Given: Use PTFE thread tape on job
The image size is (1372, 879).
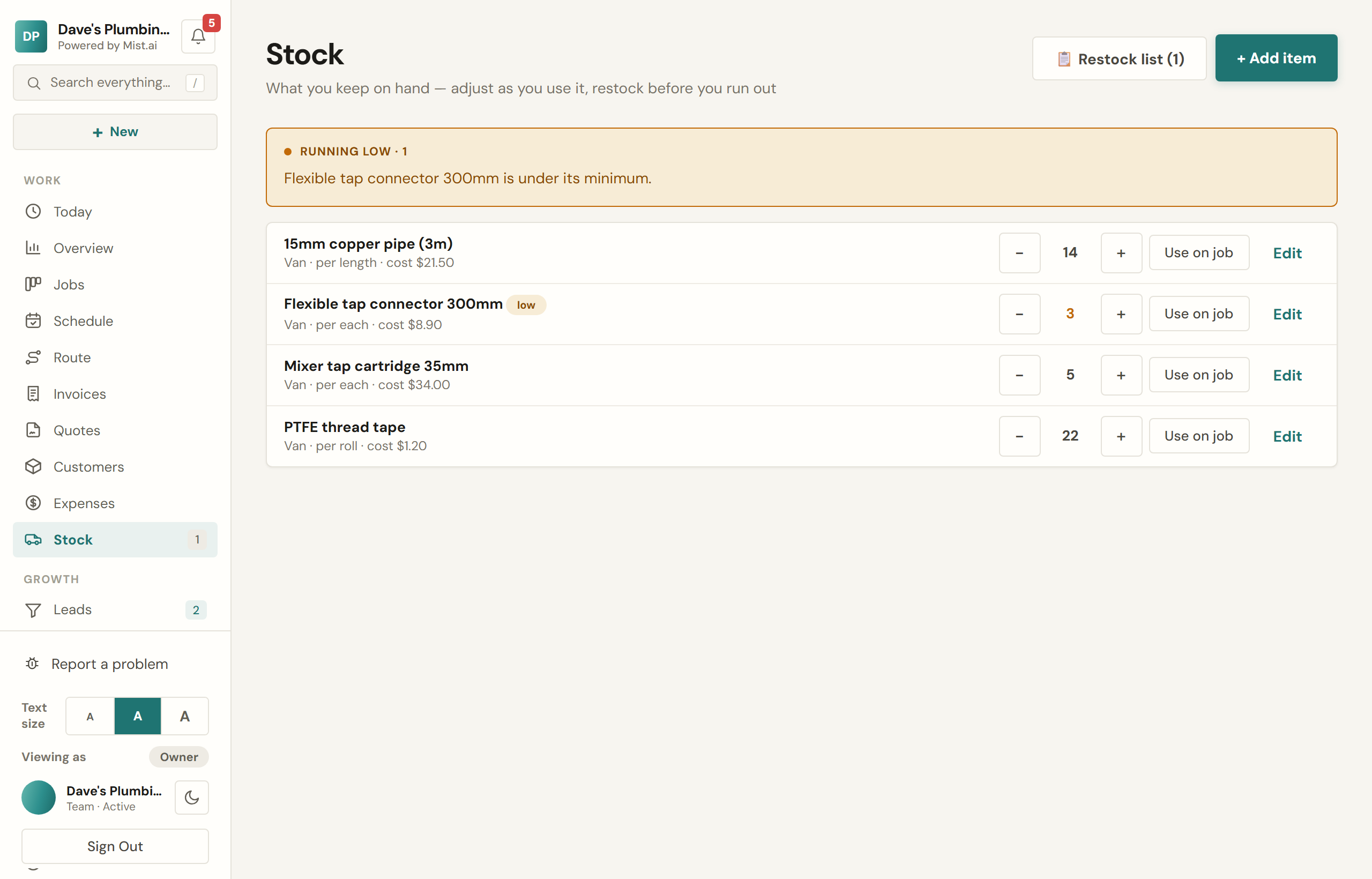Looking at the screenshot, I should click(x=1198, y=436).
